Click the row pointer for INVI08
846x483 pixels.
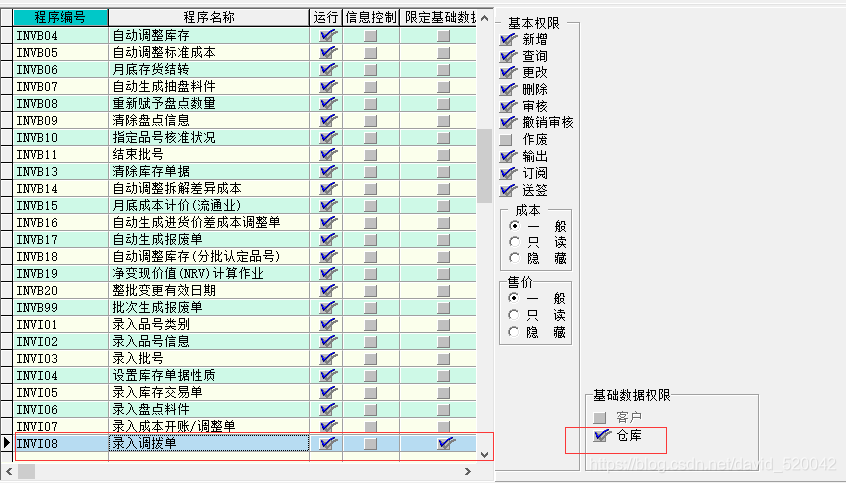pyautogui.click(x=6, y=444)
